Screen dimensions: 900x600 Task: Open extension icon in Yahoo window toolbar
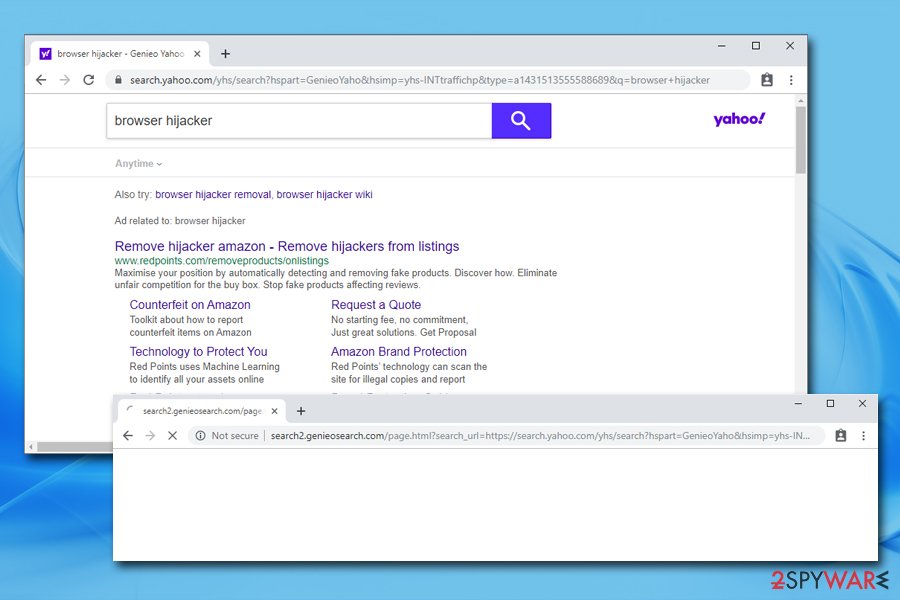click(x=767, y=80)
